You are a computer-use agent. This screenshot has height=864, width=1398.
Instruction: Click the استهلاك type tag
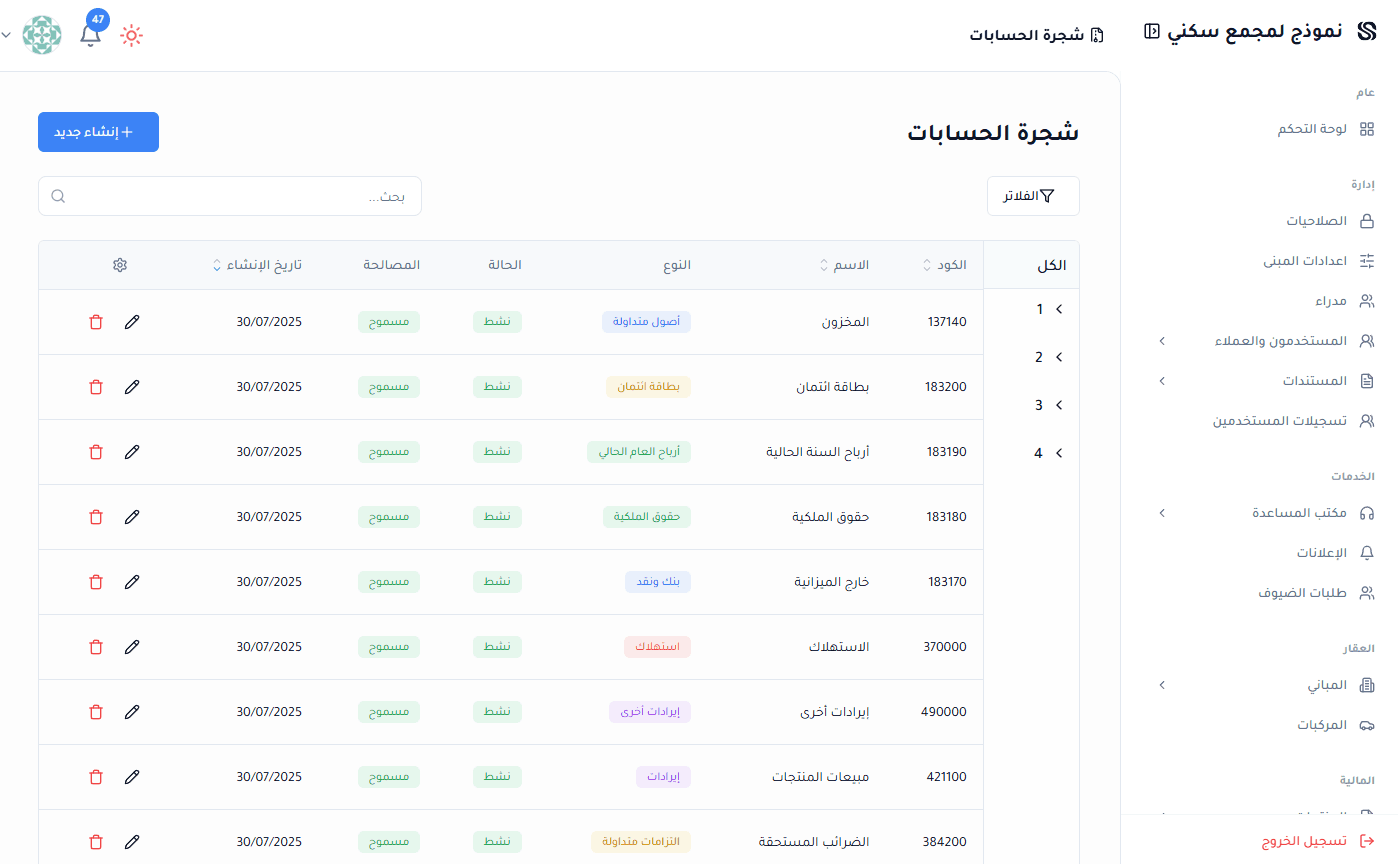tap(657, 647)
